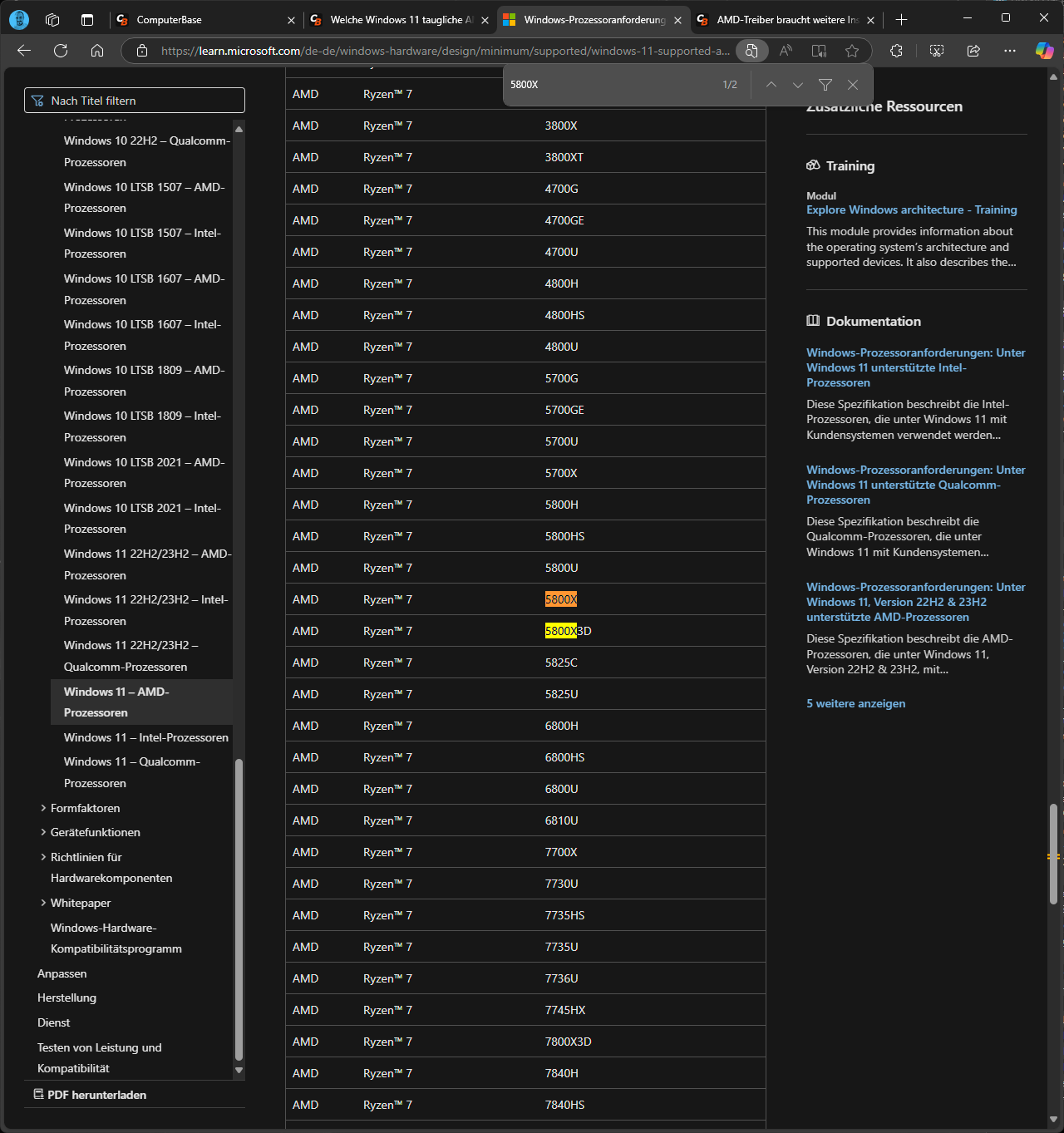
Task: Open the Copilot icon
Action: click(1045, 51)
